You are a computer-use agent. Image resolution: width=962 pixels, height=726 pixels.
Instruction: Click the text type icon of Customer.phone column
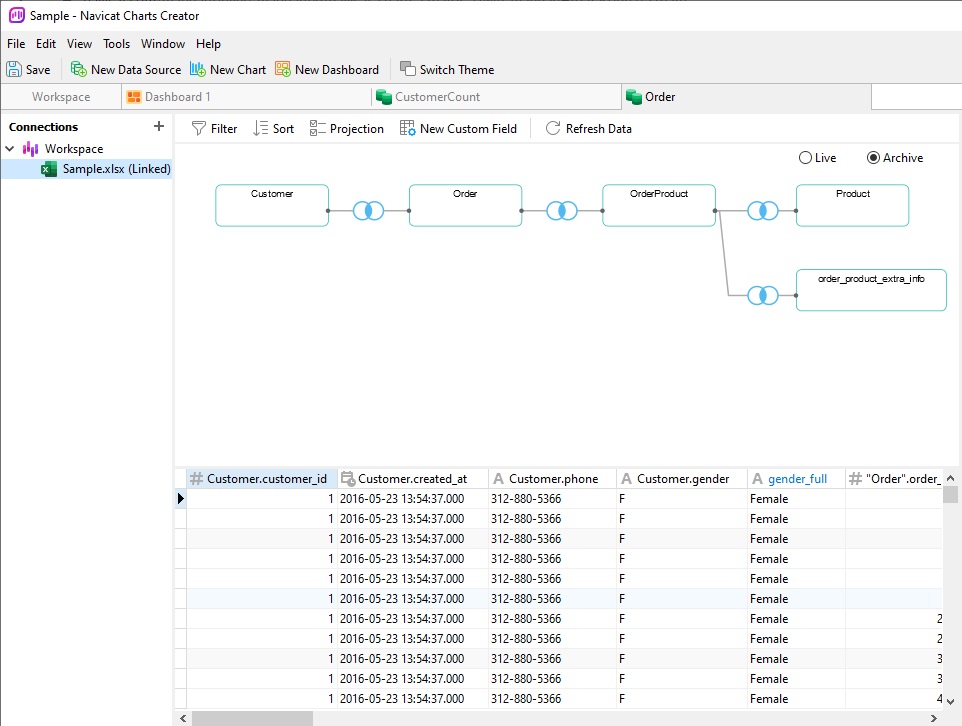(499, 479)
